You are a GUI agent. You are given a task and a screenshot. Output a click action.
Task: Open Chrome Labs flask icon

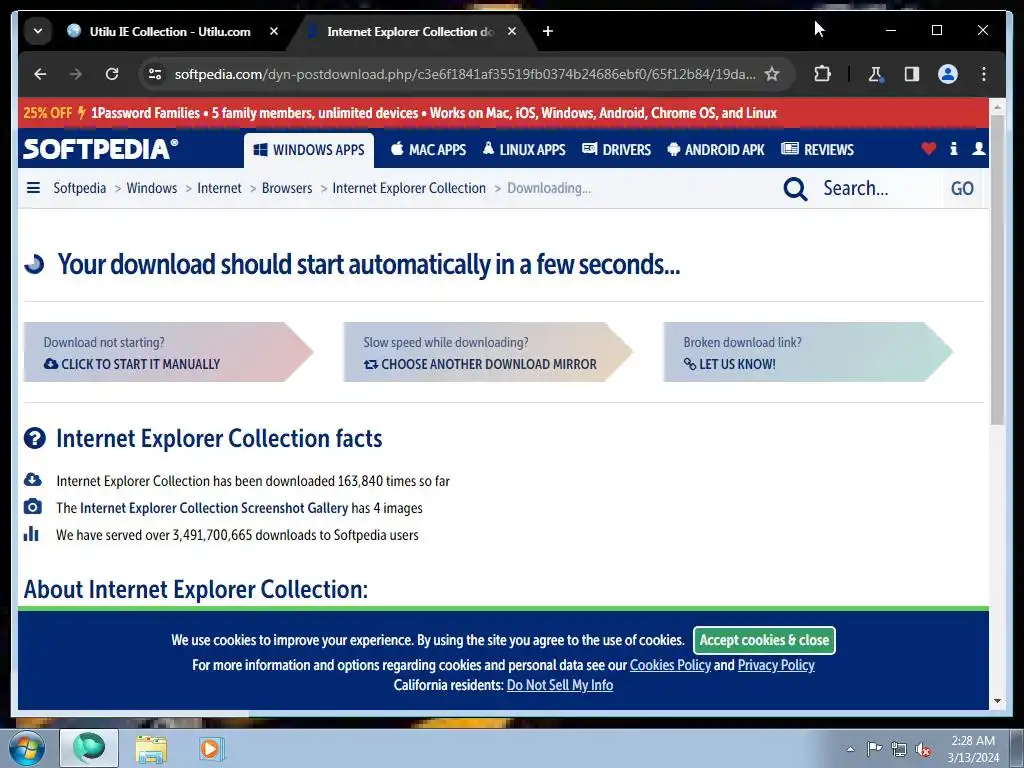[x=875, y=74]
